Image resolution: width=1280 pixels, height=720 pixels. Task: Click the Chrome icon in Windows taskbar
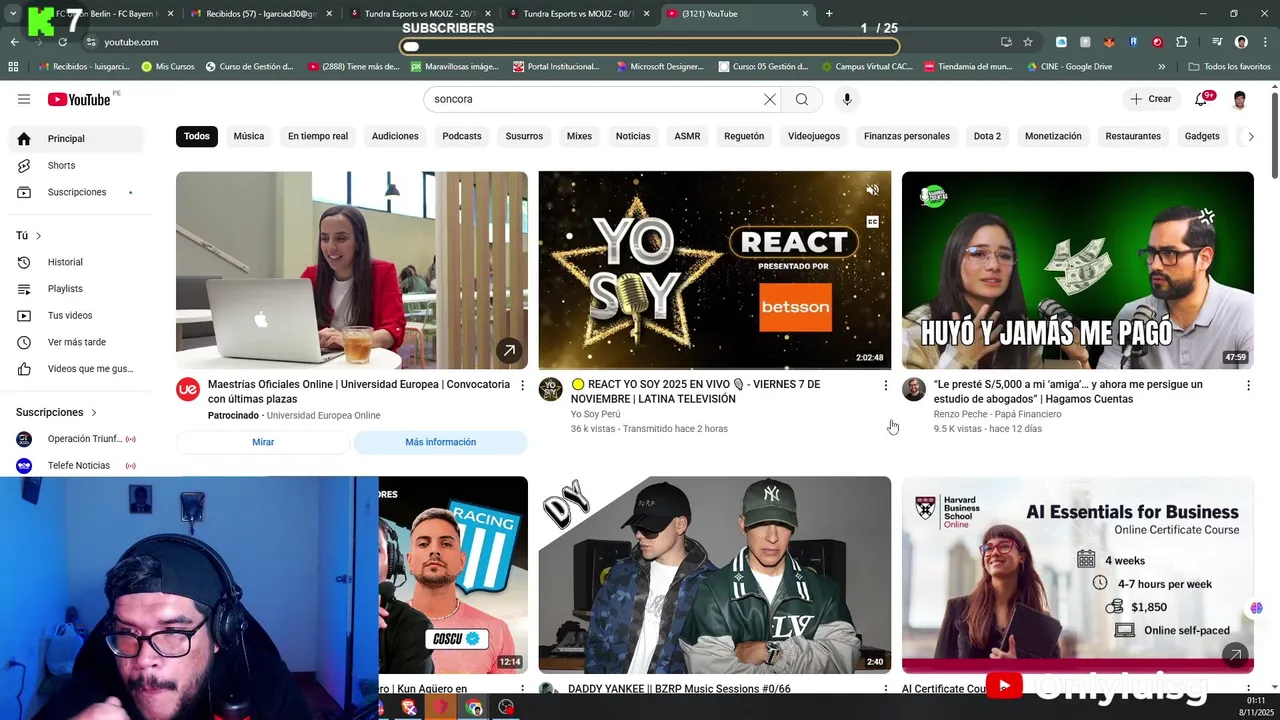point(474,708)
